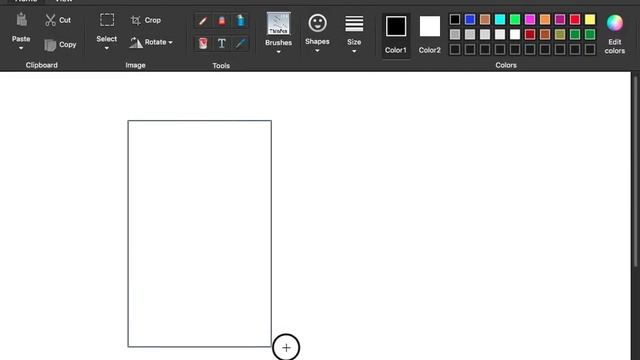Pick the olive palette swatch
The width and height of the screenshot is (640, 360).
click(x=560, y=34)
